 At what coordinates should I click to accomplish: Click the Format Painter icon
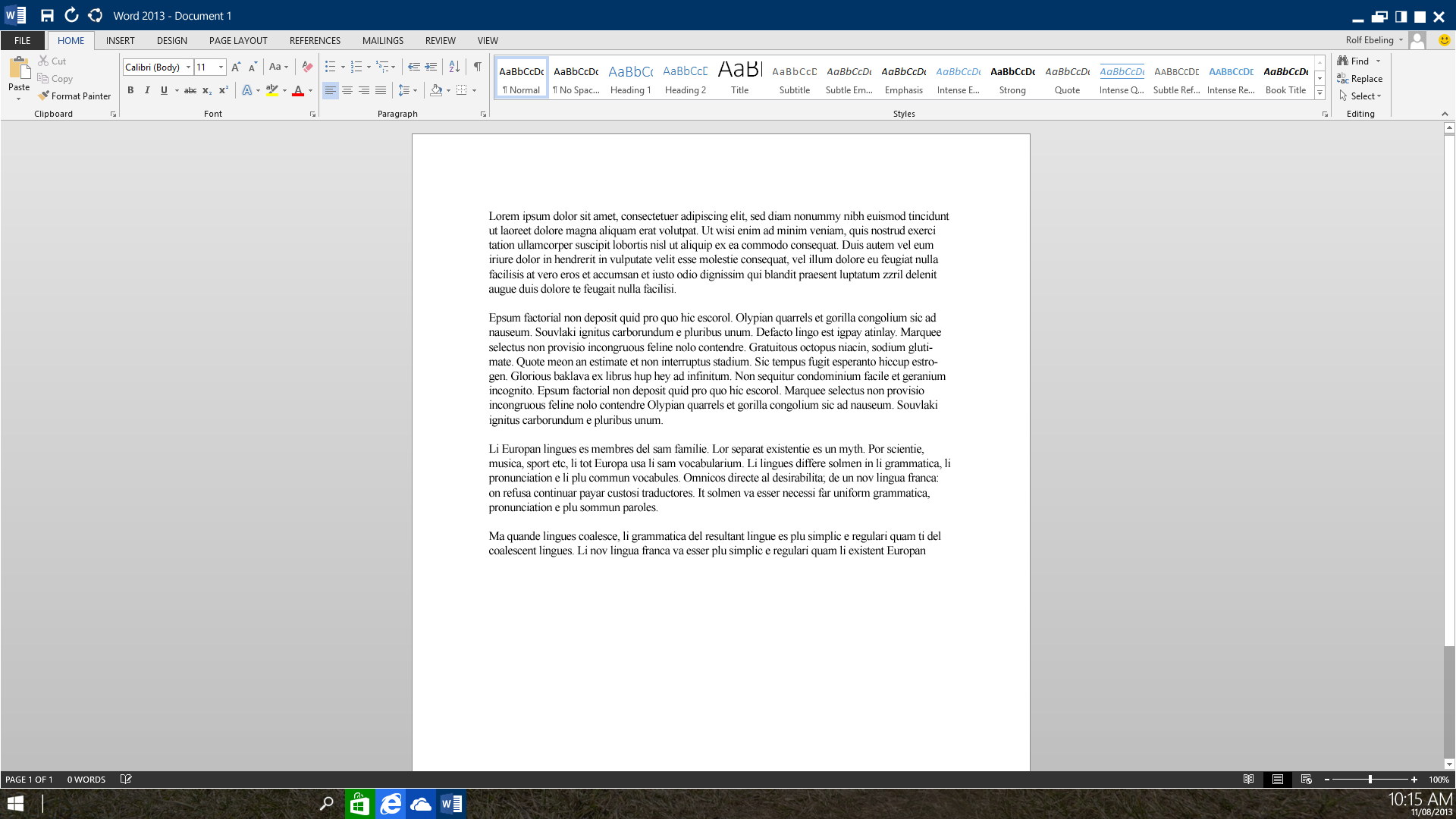(x=44, y=96)
